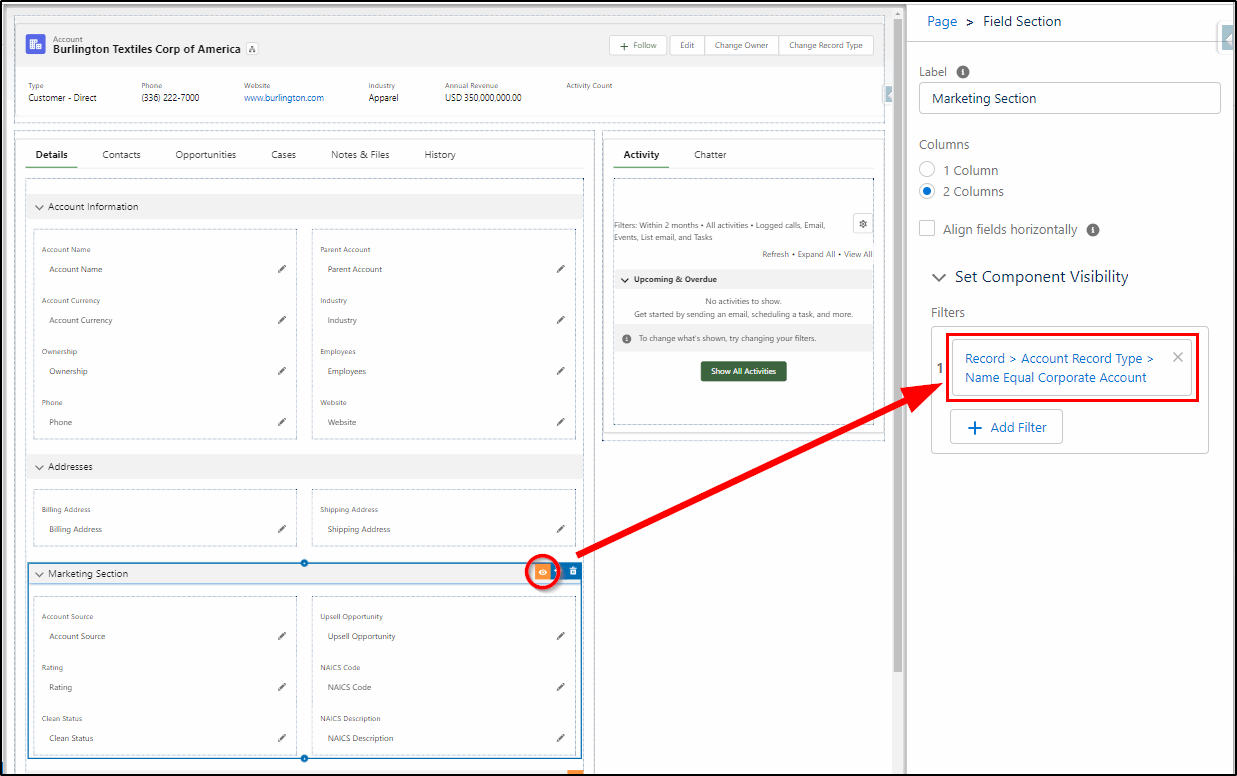Open Details tab
This screenshot has width=1237, height=776.
(52, 155)
